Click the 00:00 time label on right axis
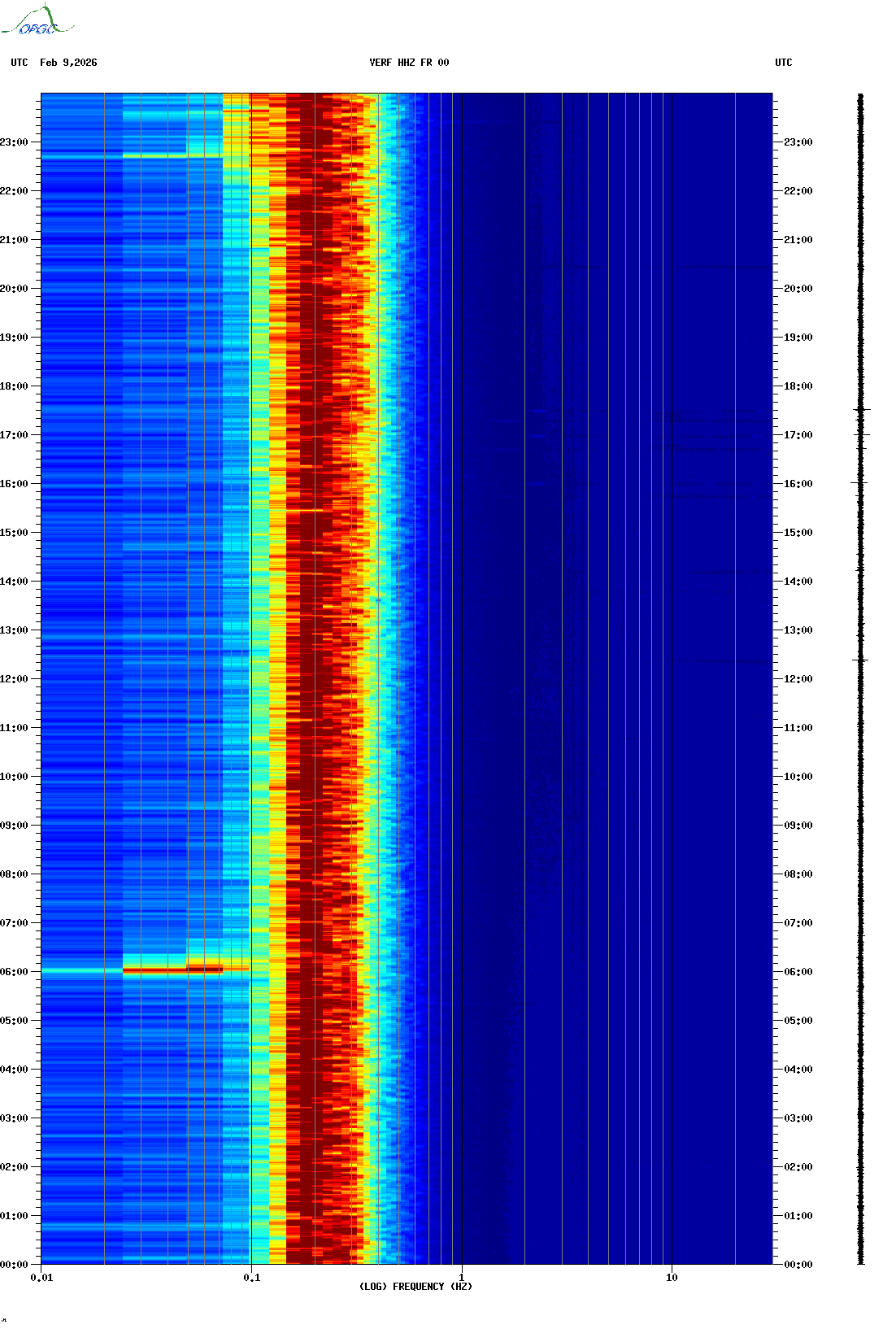This screenshot has height=1329, width=896. coord(798,1265)
